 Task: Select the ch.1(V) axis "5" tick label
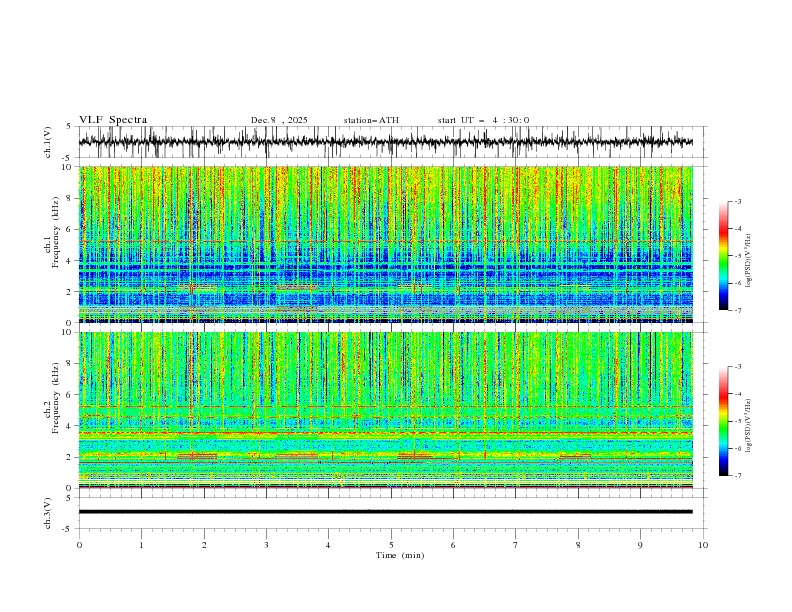69,127
